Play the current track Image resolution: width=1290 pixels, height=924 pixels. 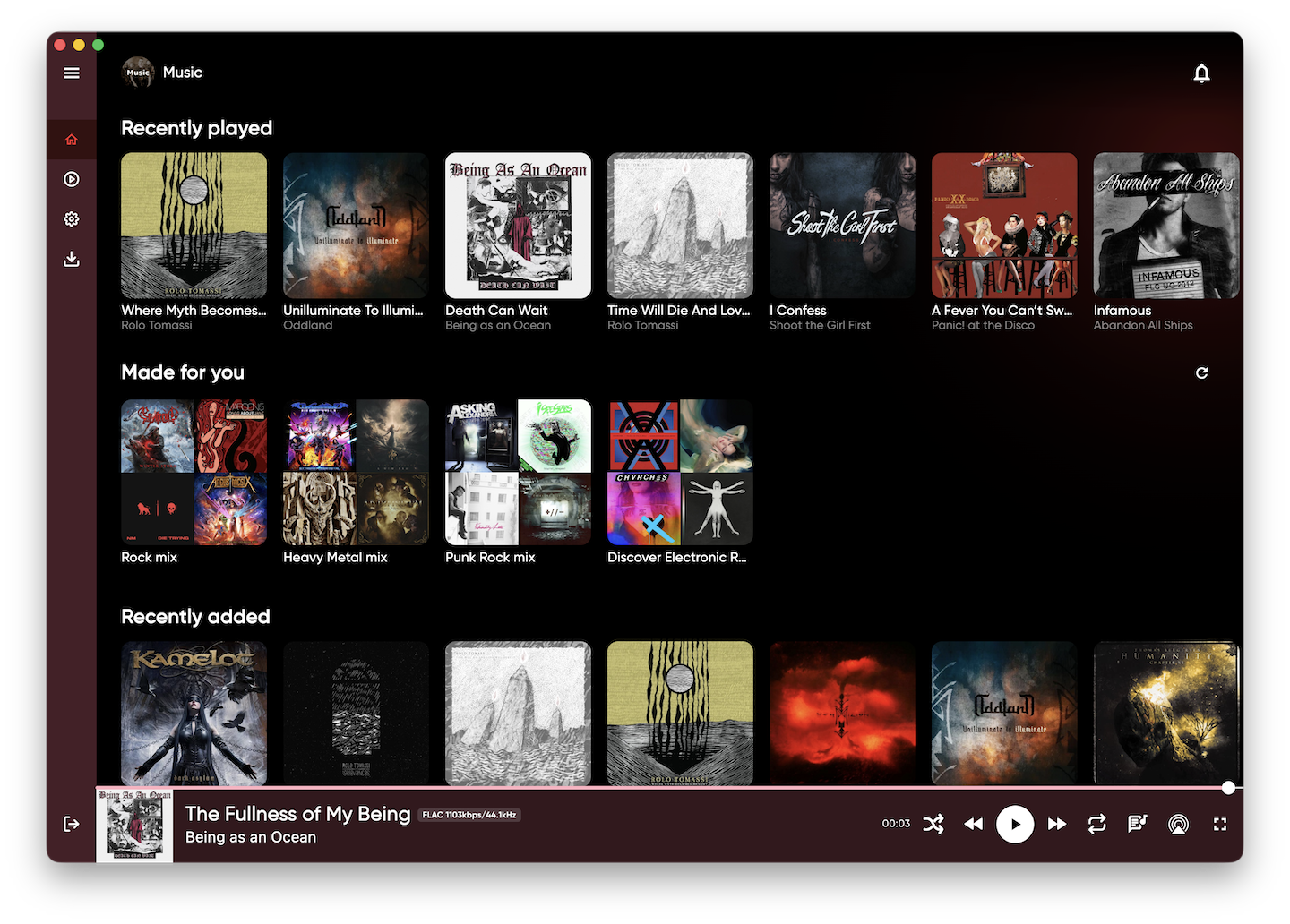coord(1015,824)
